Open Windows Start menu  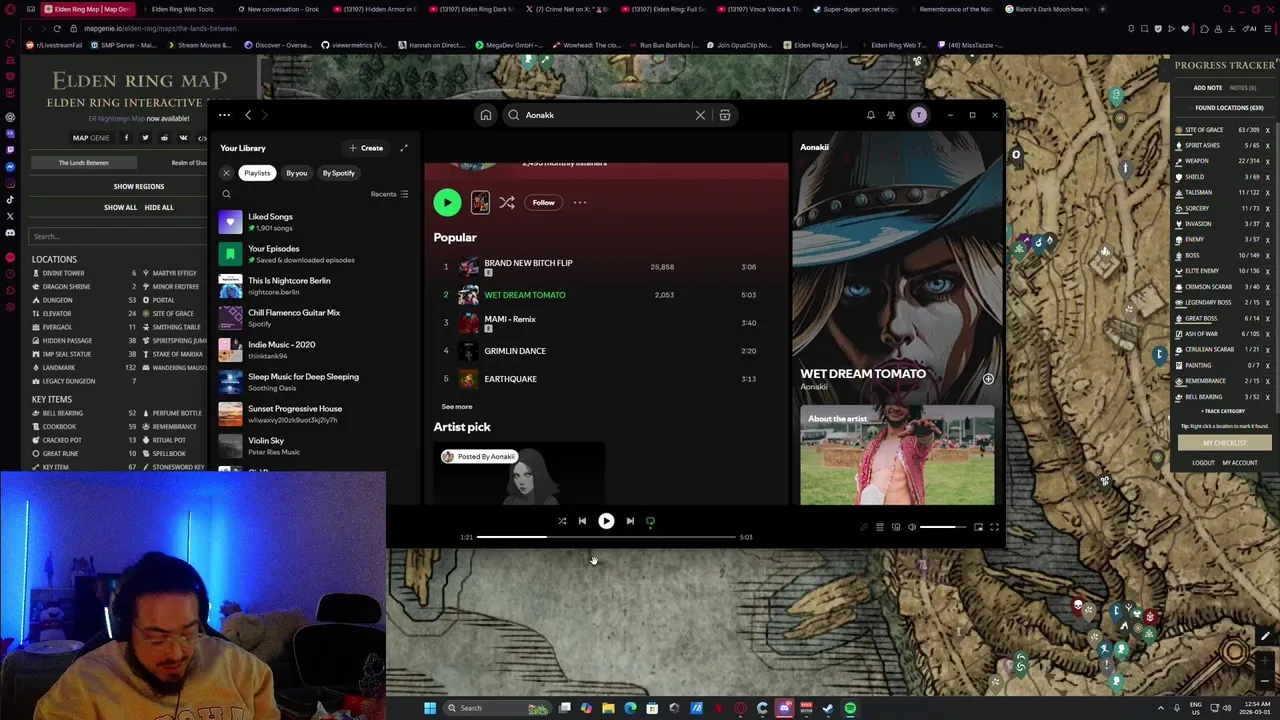click(x=430, y=708)
